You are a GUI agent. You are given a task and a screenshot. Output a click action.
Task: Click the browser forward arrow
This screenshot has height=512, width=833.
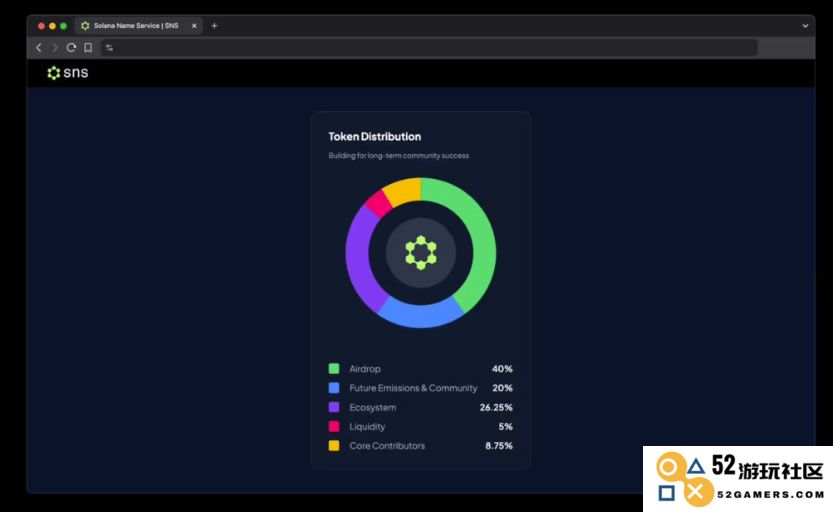click(55, 48)
